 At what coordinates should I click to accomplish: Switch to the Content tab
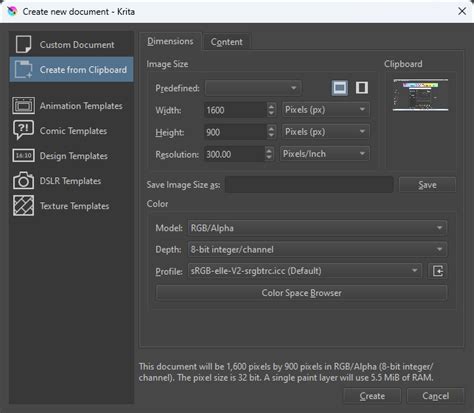[x=227, y=42]
